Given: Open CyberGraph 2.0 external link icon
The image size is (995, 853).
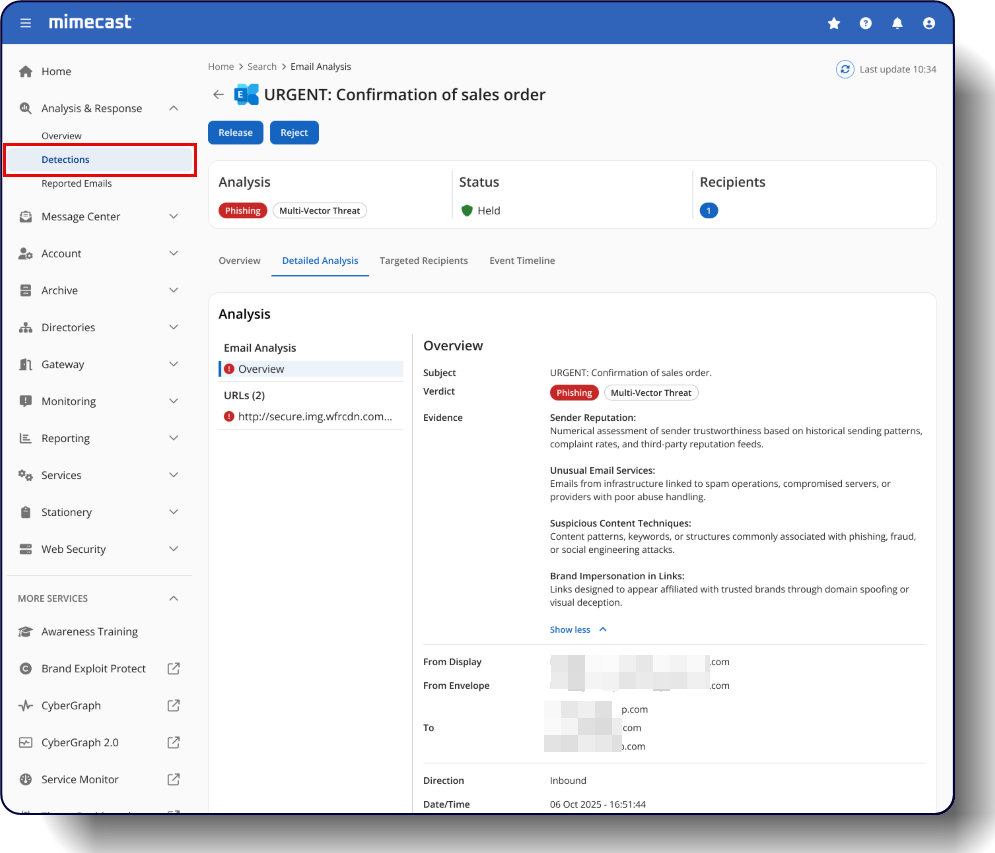Looking at the screenshot, I should point(173,743).
